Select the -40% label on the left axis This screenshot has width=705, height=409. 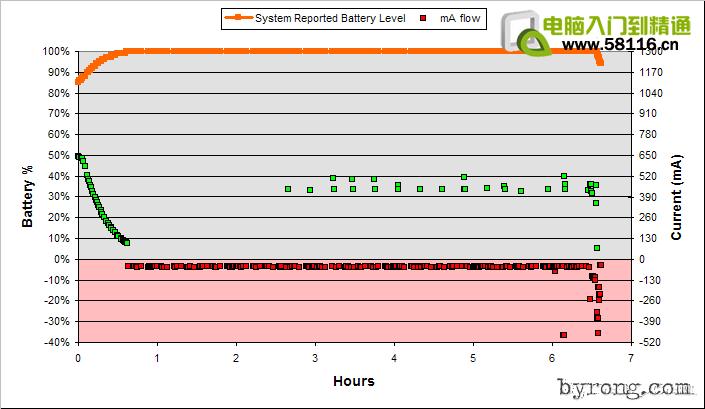pos(56,342)
